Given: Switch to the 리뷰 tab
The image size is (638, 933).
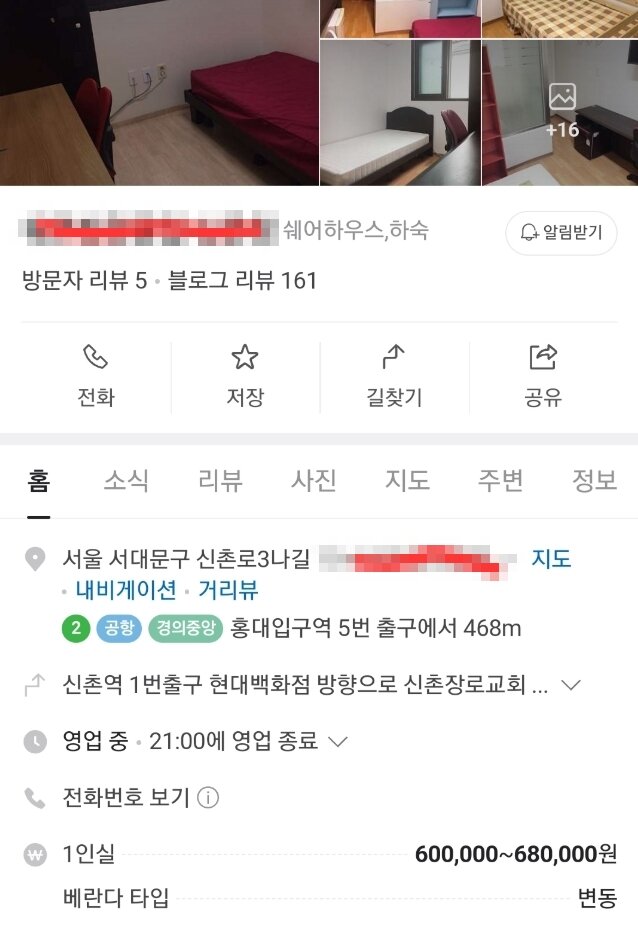Looking at the screenshot, I should pyautogui.click(x=220, y=481).
